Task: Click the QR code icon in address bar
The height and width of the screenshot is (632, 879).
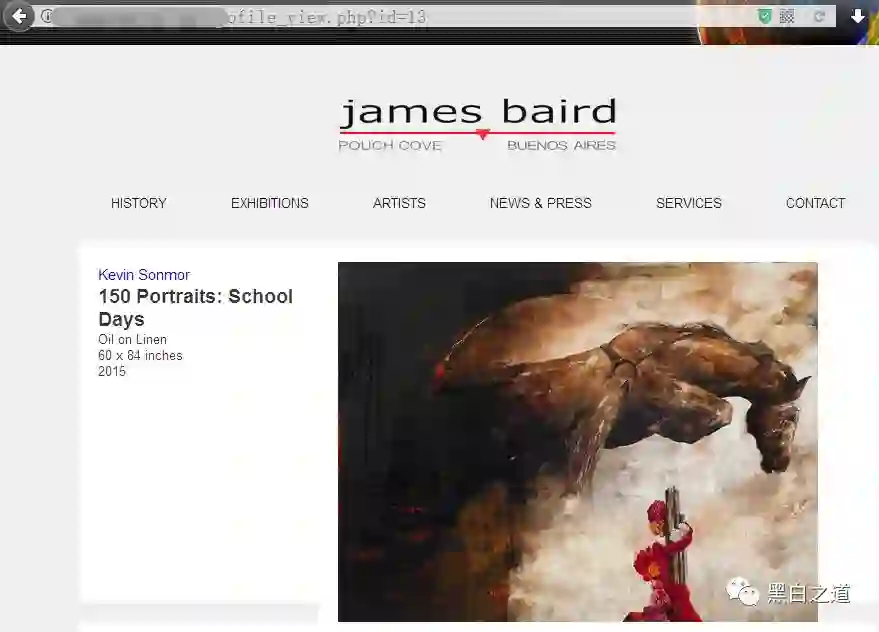Action: click(787, 16)
